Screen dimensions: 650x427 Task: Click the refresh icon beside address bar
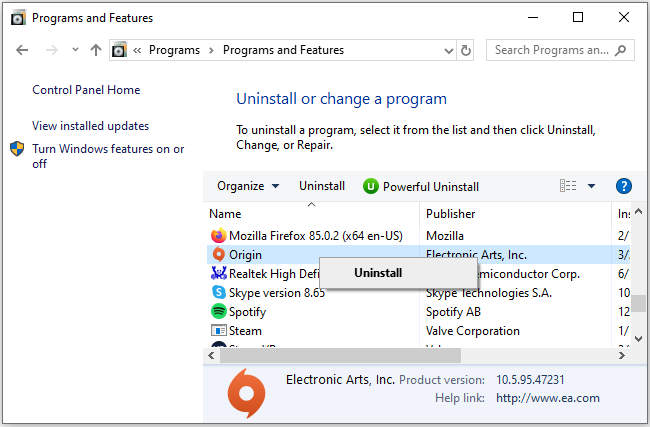coord(466,50)
